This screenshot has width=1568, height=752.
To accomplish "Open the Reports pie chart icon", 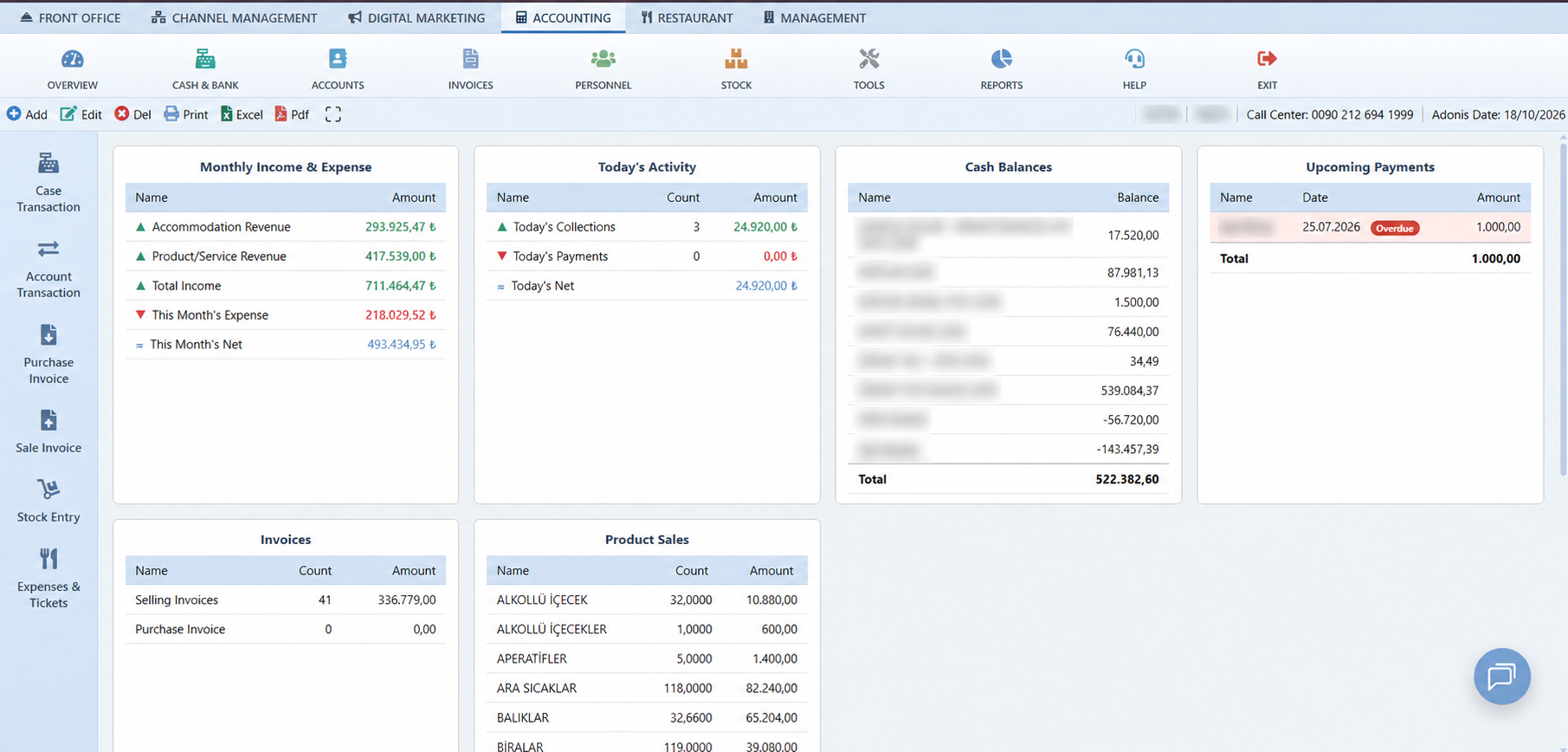I will pyautogui.click(x=1001, y=59).
